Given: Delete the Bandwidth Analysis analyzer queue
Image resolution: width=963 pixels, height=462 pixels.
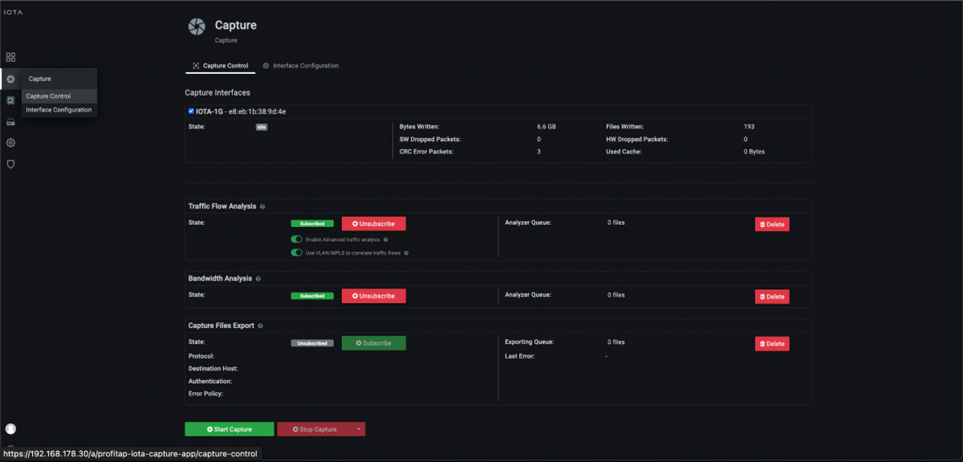Looking at the screenshot, I should 771,297.
